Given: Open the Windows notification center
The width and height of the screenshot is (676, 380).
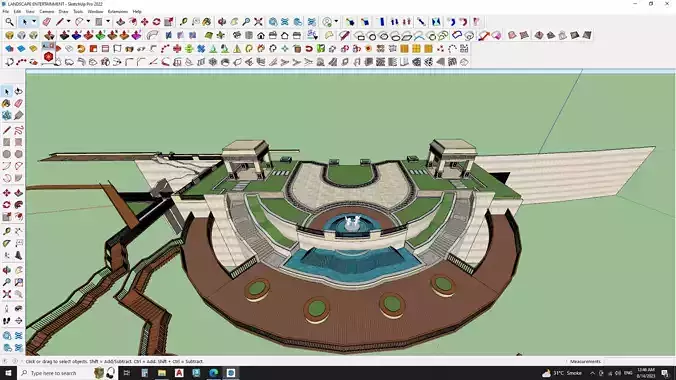Looking at the screenshot, I should pyautogui.click(x=665, y=373).
